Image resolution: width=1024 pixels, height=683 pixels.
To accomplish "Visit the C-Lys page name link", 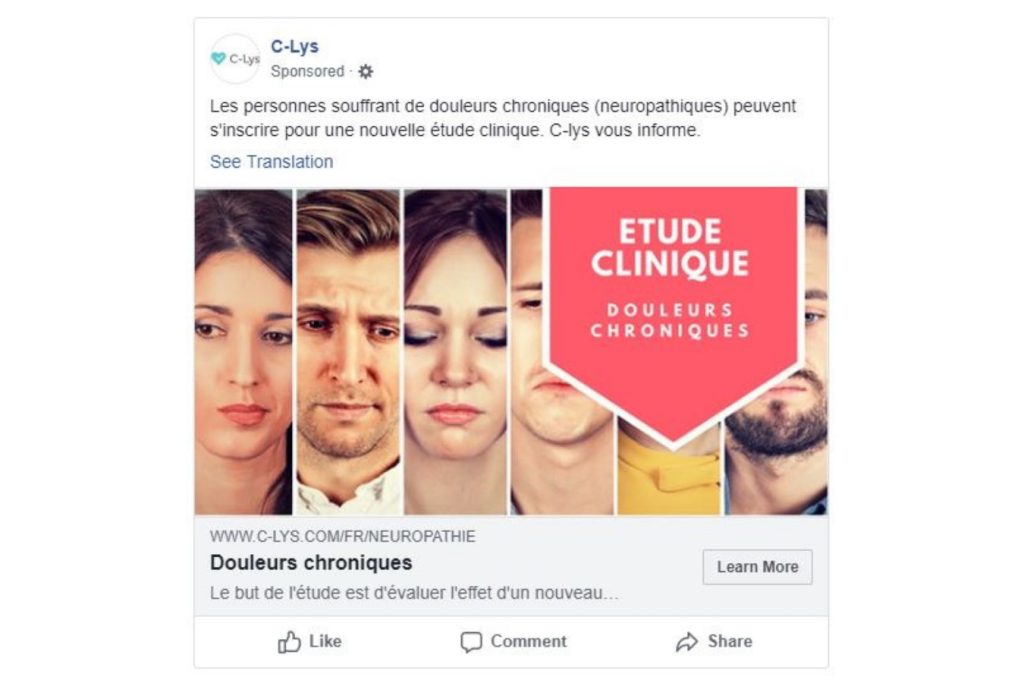I will [295, 46].
